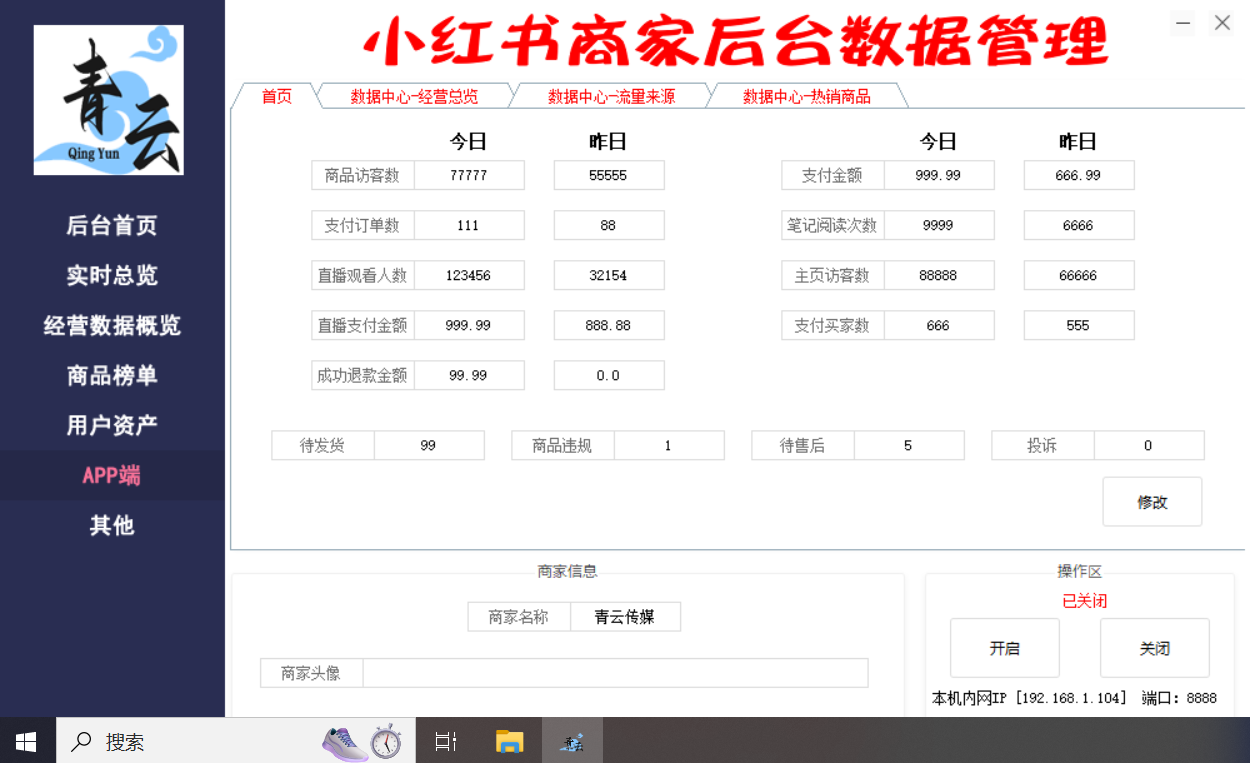Image resolution: width=1250 pixels, height=763 pixels.
Task: Edit yesterday's 主页访客数 field 66666
Action: [1079, 275]
